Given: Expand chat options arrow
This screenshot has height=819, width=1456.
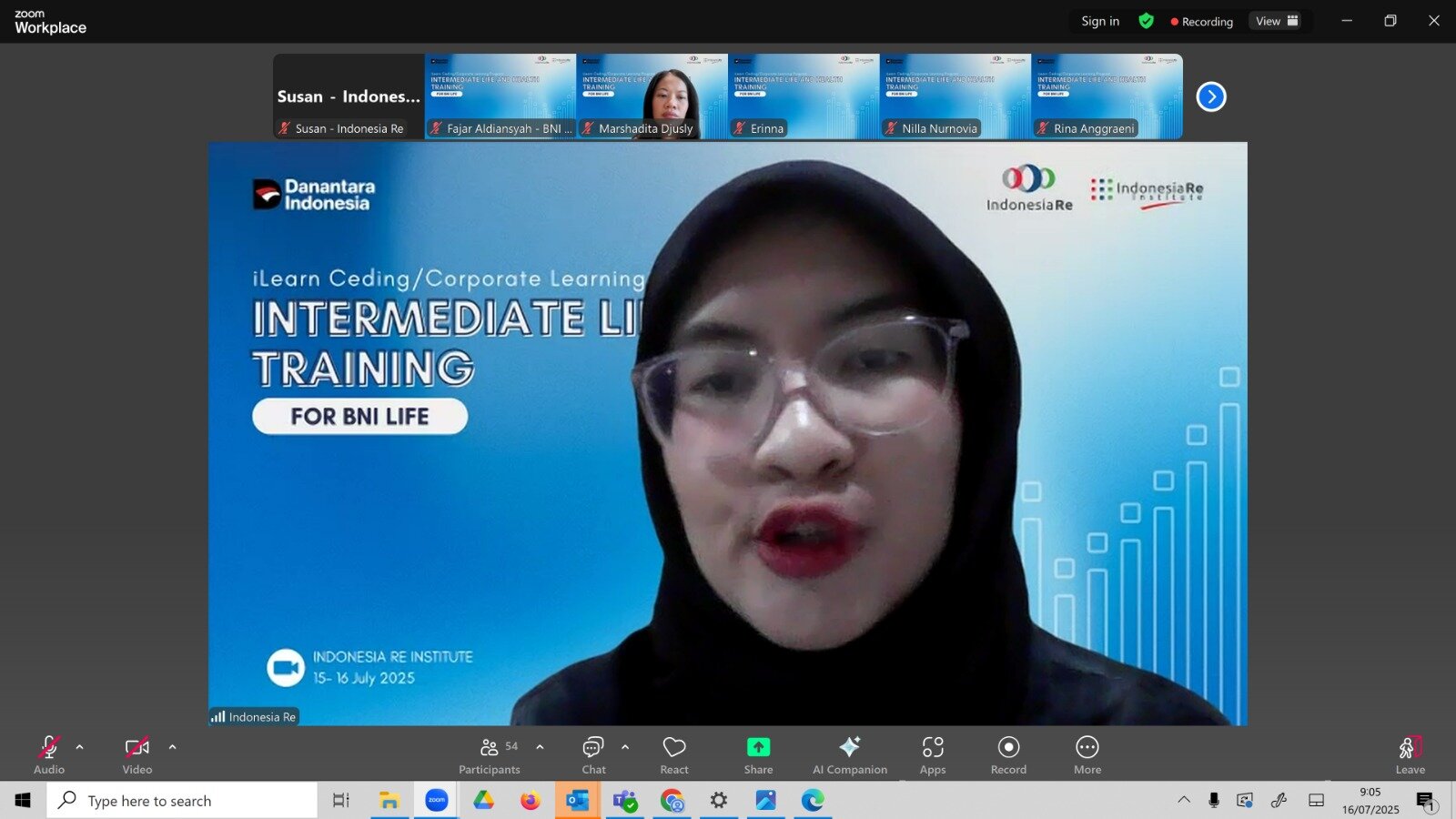Looking at the screenshot, I should [x=625, y=747].
